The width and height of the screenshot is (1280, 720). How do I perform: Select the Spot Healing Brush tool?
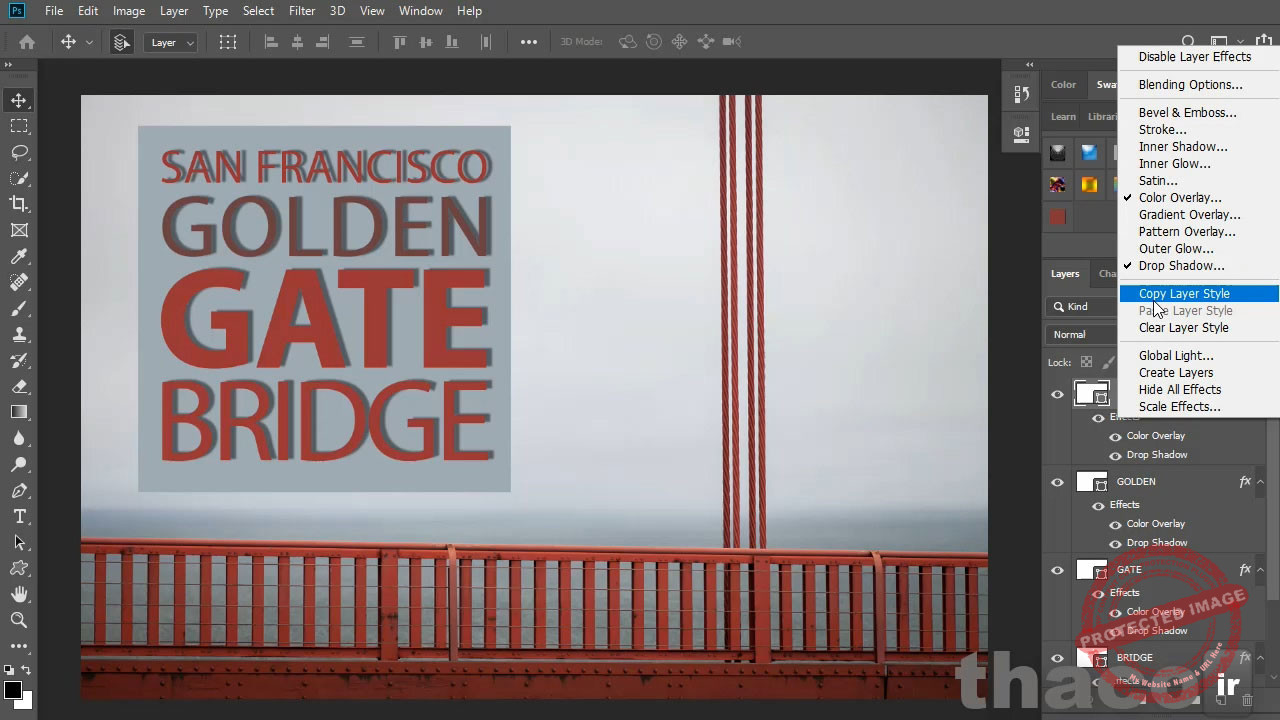click(x=19, y=282)
